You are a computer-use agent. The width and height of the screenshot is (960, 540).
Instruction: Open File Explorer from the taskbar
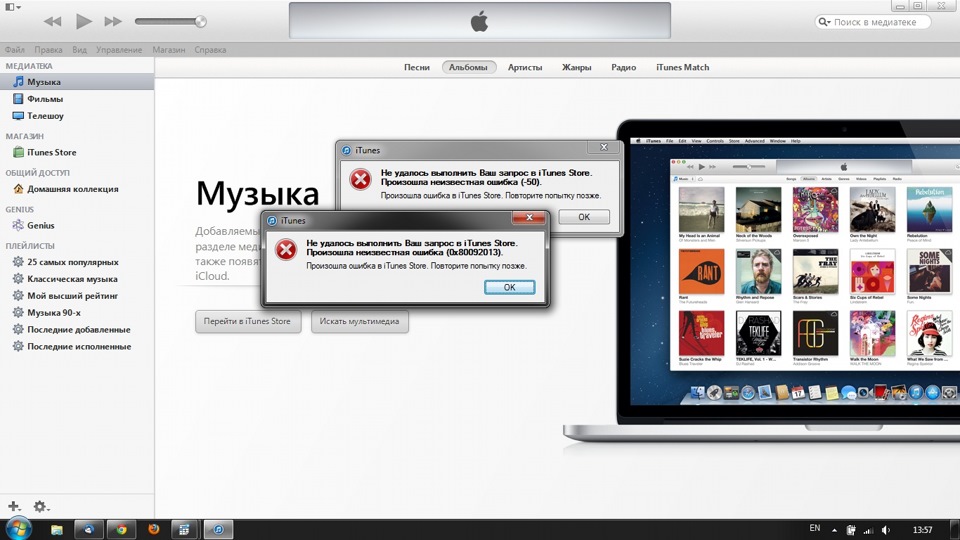(56, 530)
